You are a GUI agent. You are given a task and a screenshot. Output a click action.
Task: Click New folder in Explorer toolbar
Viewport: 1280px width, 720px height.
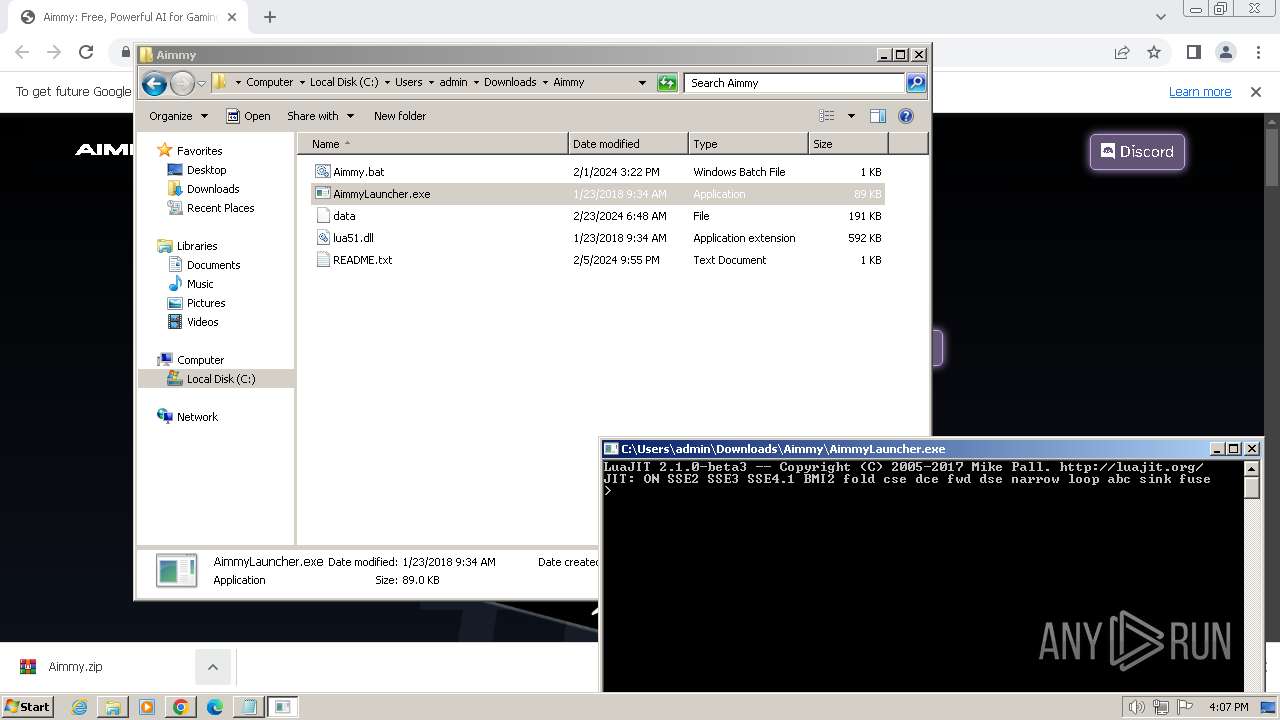click(x=400, y=116)
